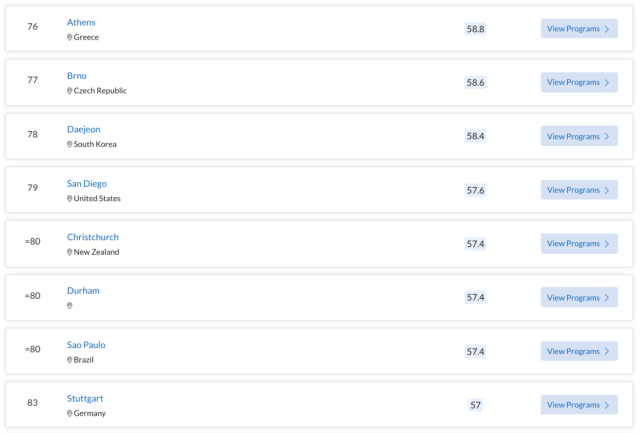Click the 57.6 score badge for San Diego
The image size is (641, 433).
tap(475, 191)
